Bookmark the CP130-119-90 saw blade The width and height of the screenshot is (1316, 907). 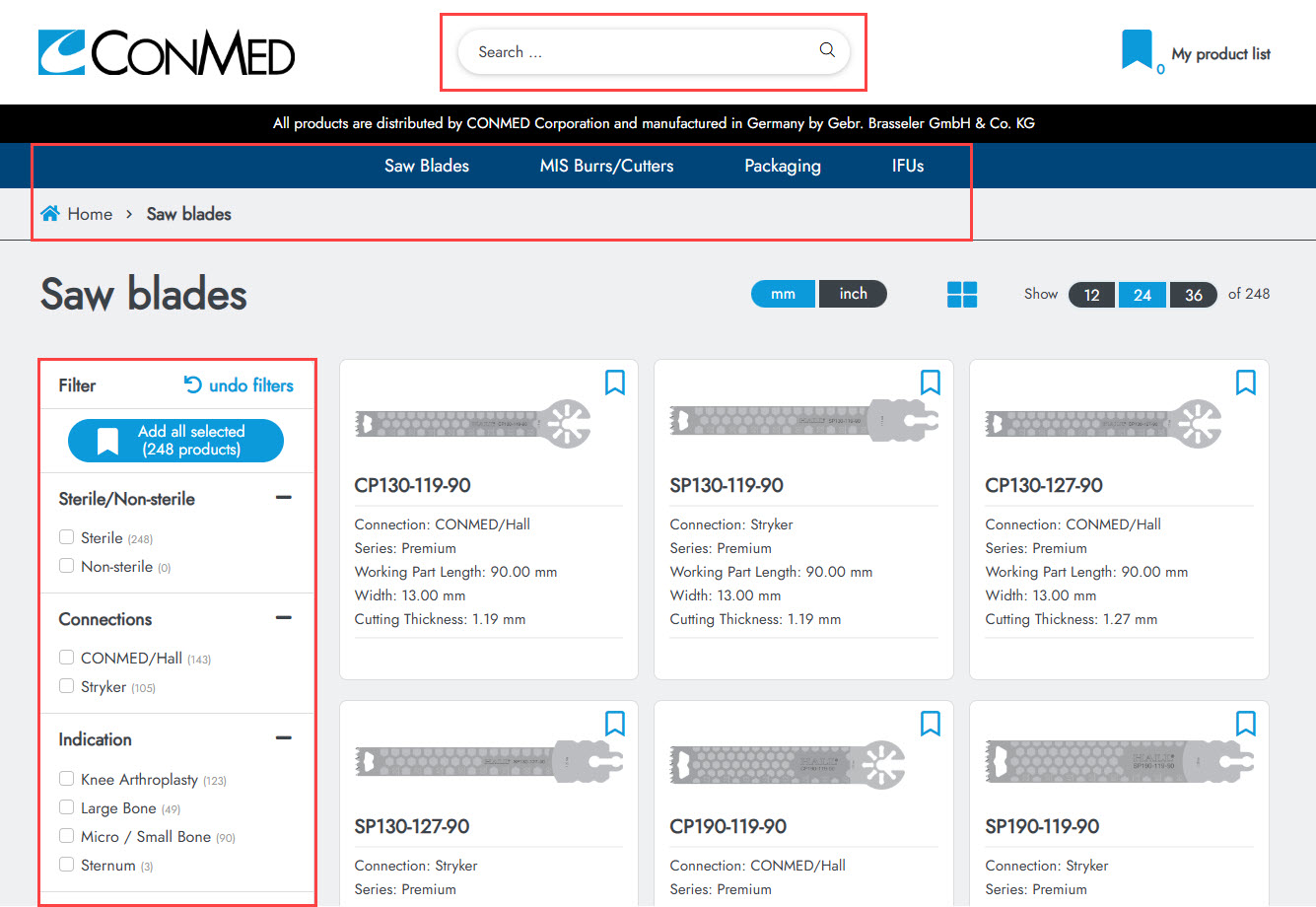tap(614, 383)
